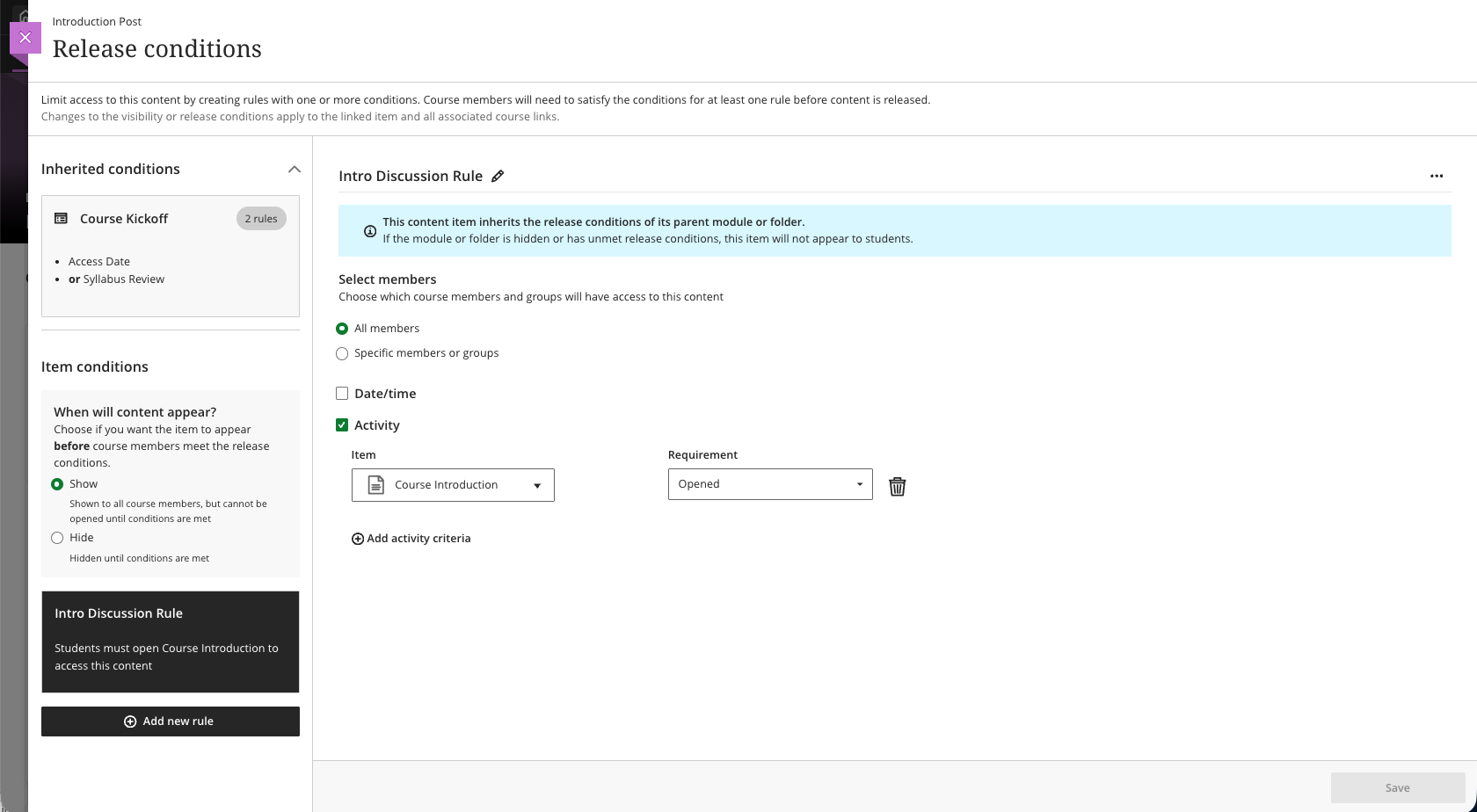1477x812 pixels.
Task: Save the release conditions
Action: [x=1397, y=787]
